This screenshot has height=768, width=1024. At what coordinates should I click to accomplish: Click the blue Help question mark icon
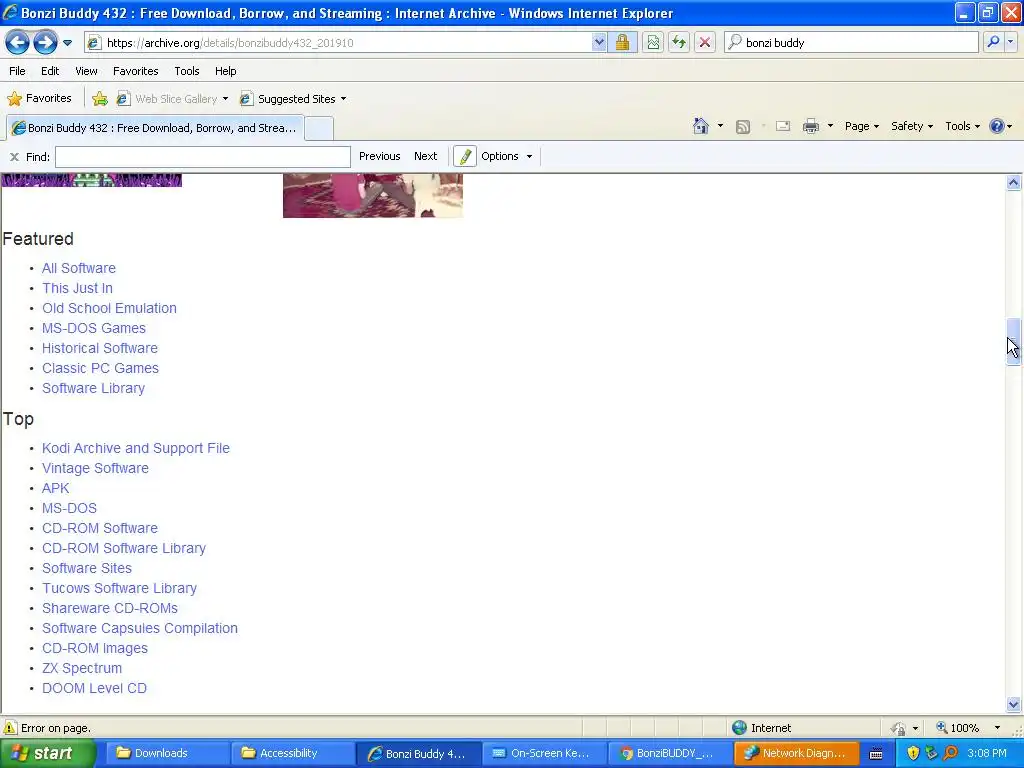997,126
